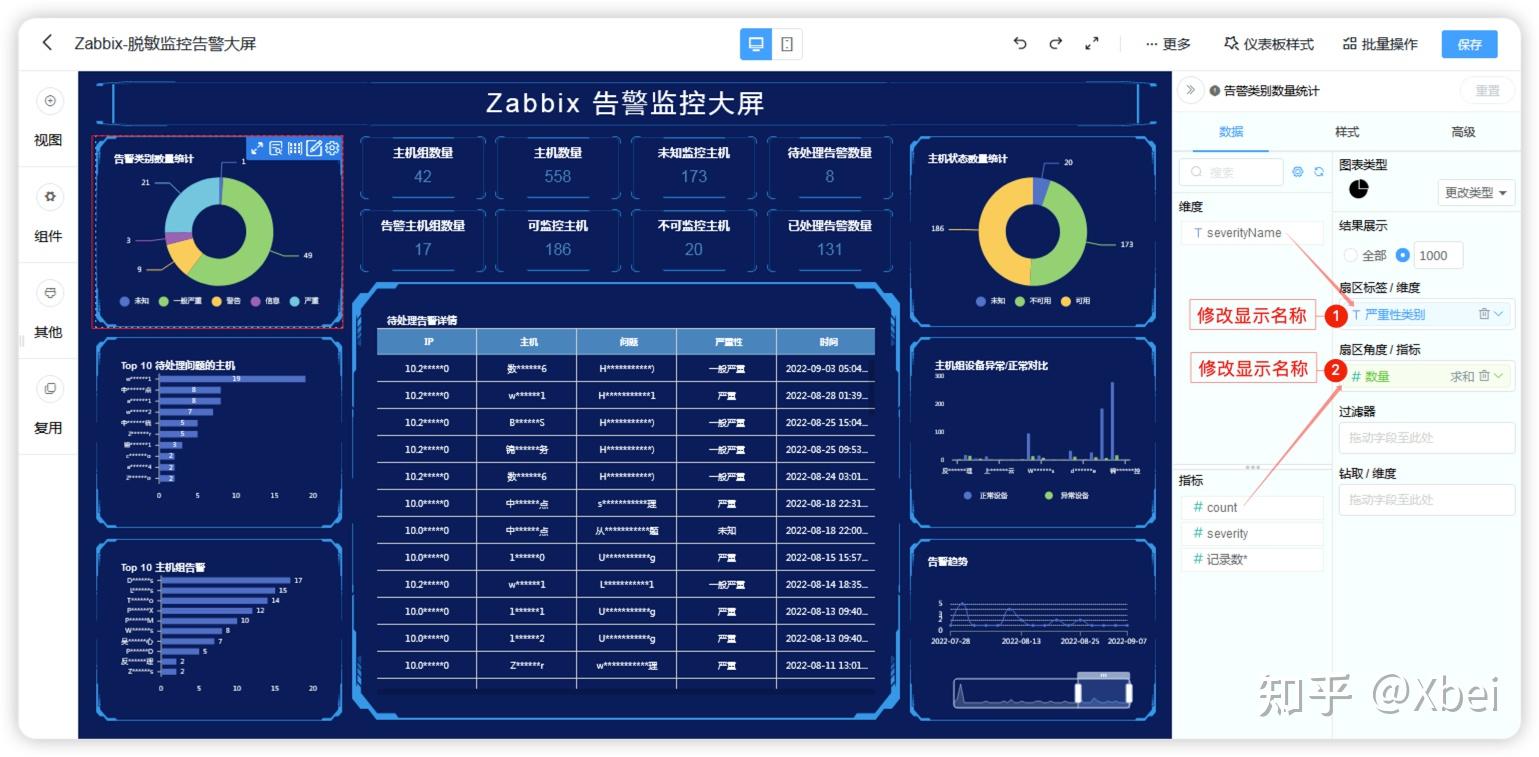This screenshot has width=1539, height=757.
Task: Click the 重置 reset button
Action: pyautogui.click(x=1487, y=90)
